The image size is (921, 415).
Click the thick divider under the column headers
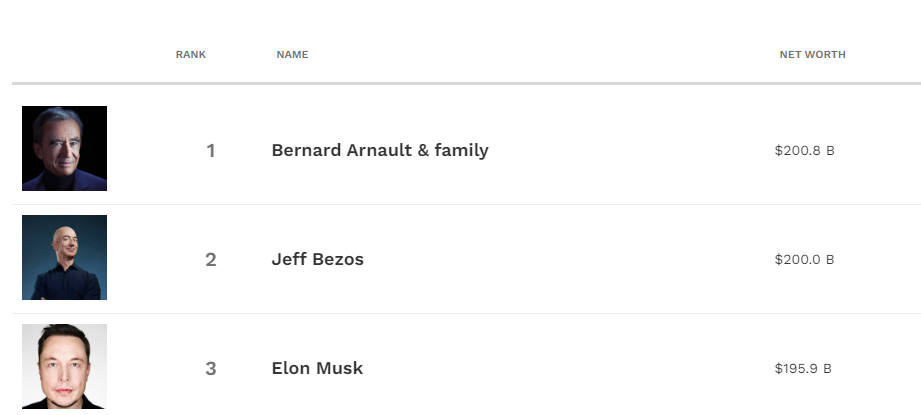[x=466, y=83]
